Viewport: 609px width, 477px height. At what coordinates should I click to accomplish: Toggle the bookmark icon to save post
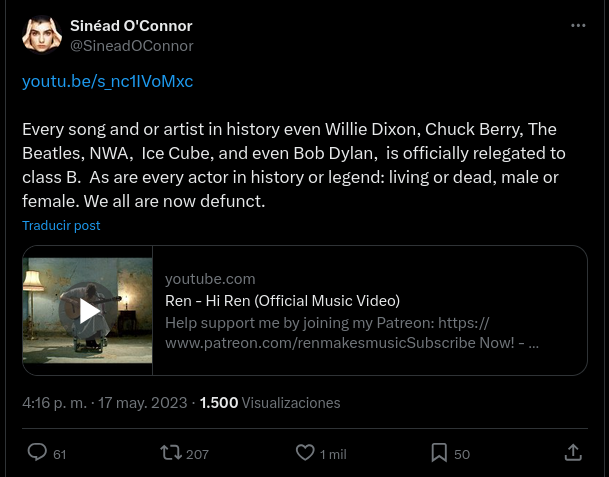coord(439,453)
